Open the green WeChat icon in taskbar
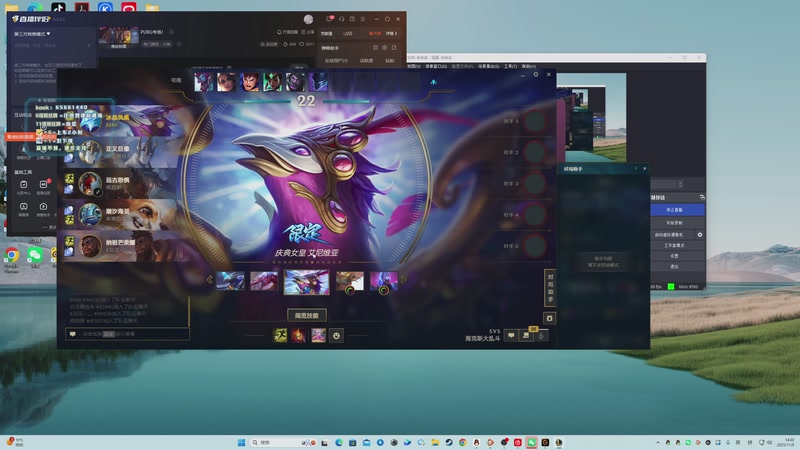This screenshot has height=450, width=800. click(531, 442)
